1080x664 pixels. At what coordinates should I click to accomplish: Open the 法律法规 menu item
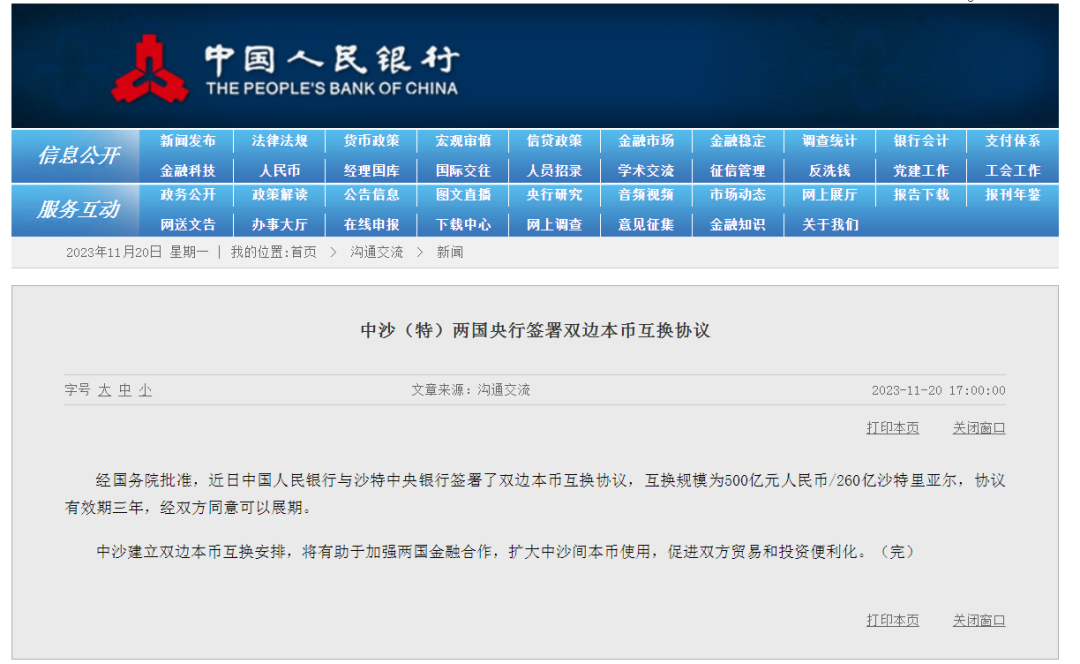pyautogui.click(x=280, y=141)
